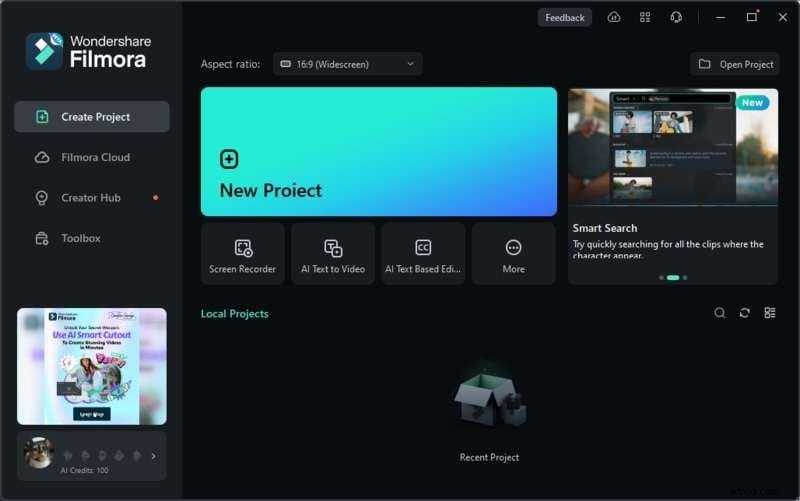Open the grid apps icon in title bar
Image resolution: width=800 pixels, height=501 pixels.
645,17
